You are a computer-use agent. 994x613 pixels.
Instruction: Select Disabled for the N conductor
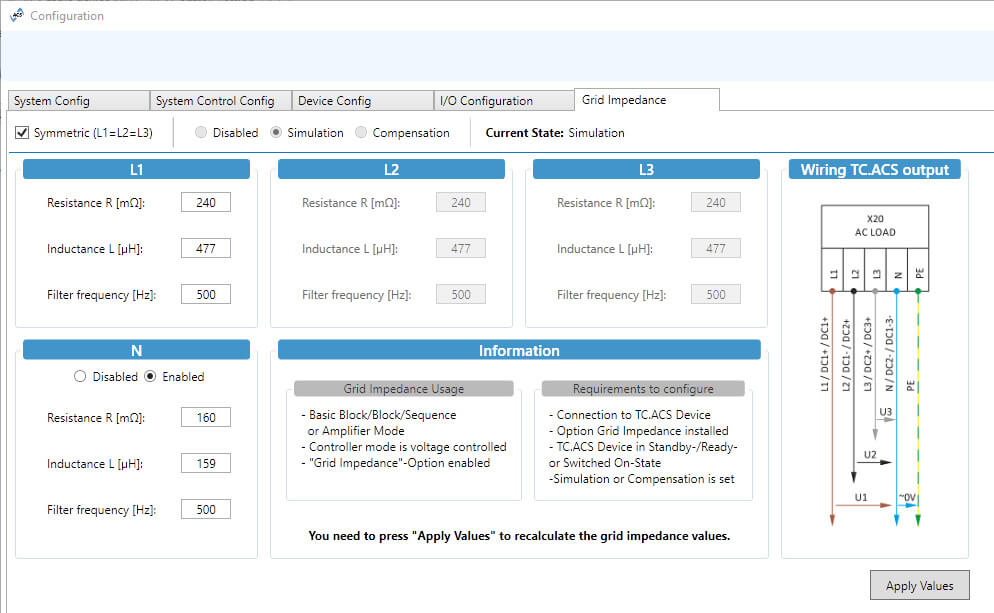pos(81,377)
